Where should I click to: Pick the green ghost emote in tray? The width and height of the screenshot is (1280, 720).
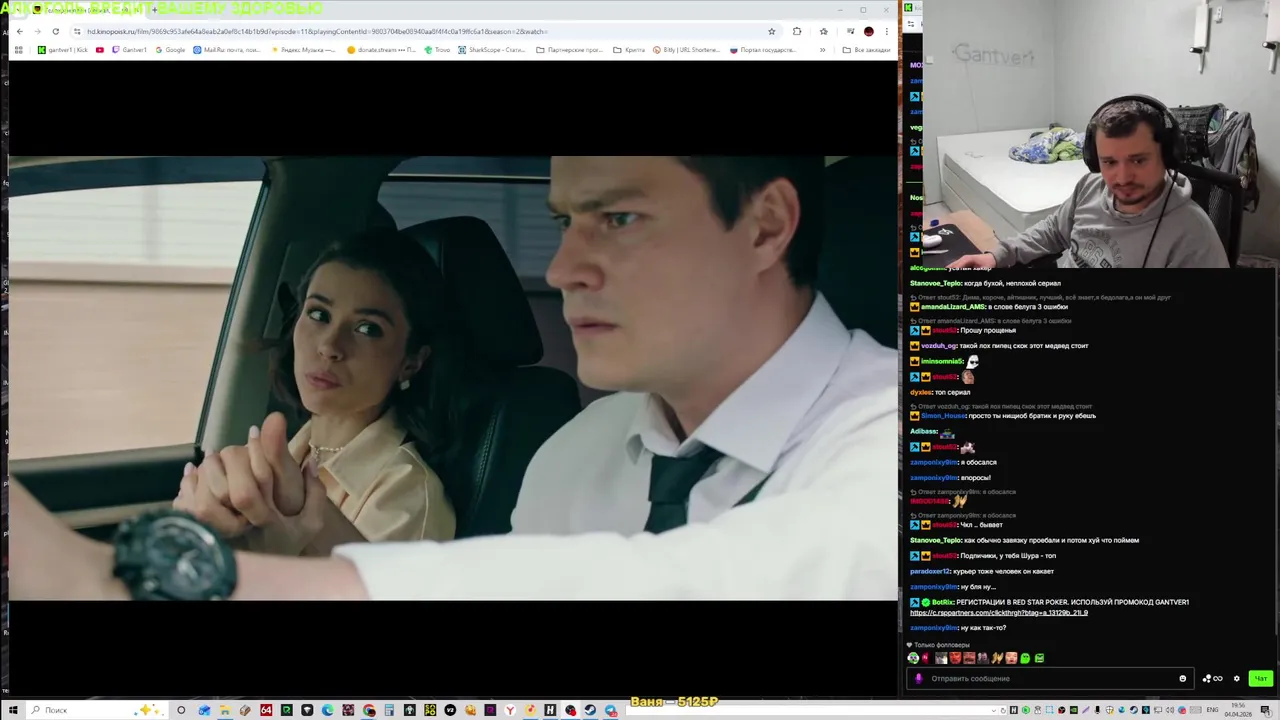1025,658
